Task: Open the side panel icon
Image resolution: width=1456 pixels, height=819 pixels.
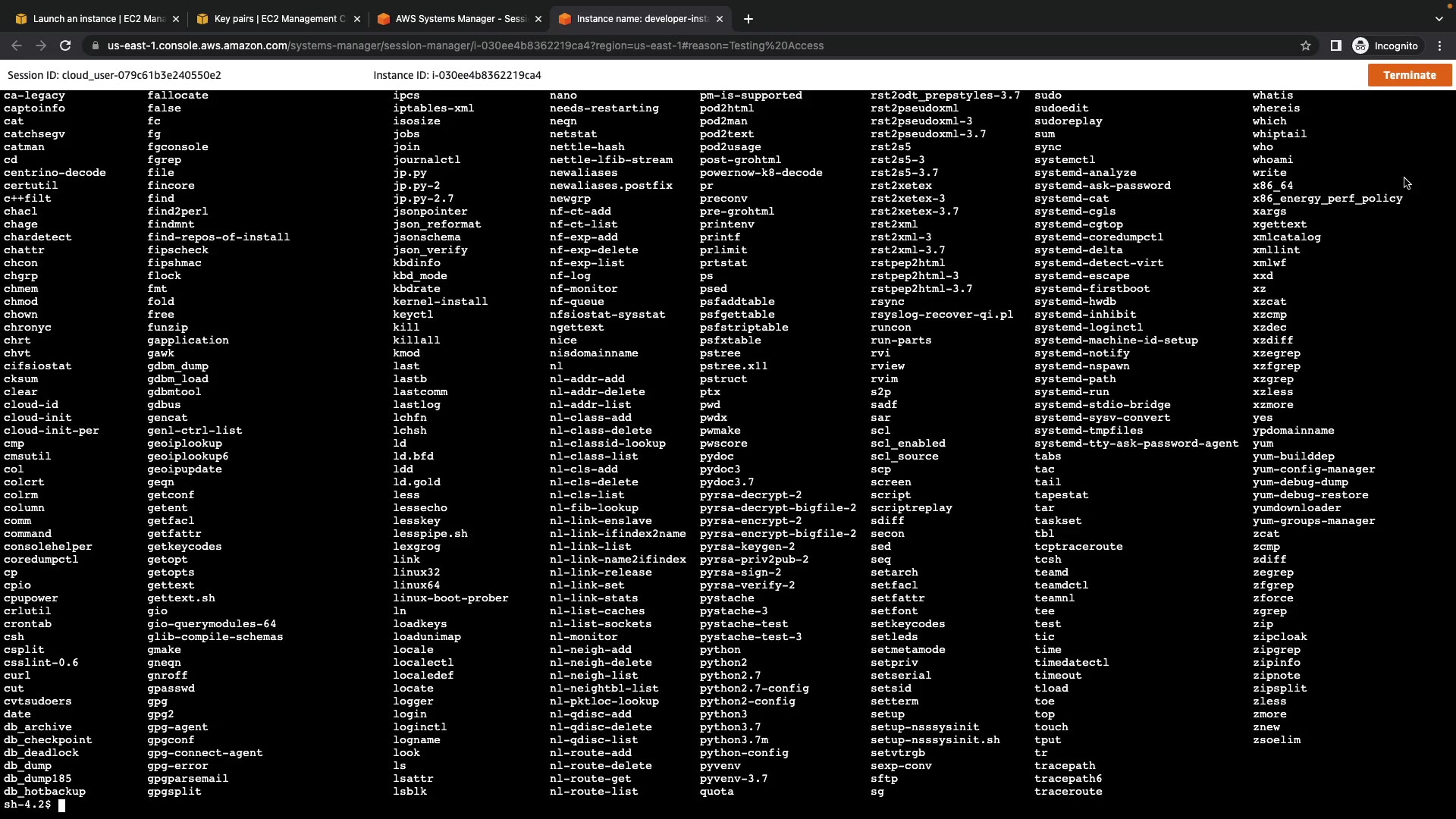Action: click(1335, 45)
